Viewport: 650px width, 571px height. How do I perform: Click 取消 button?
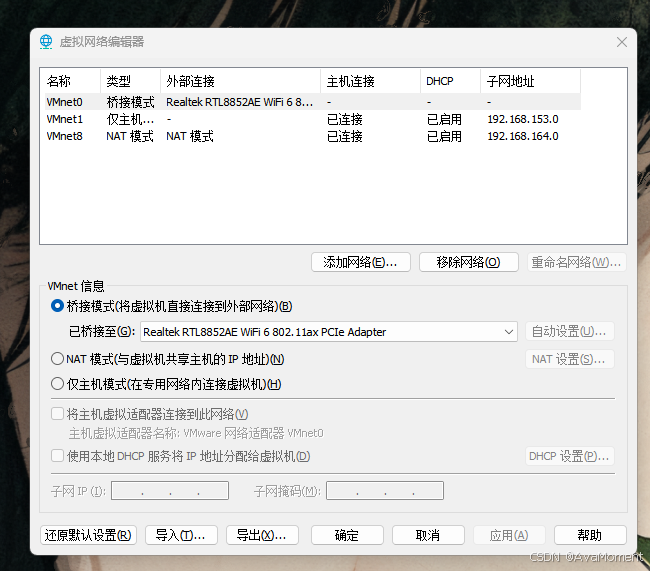pyautogui.click(x=428, y=535)
